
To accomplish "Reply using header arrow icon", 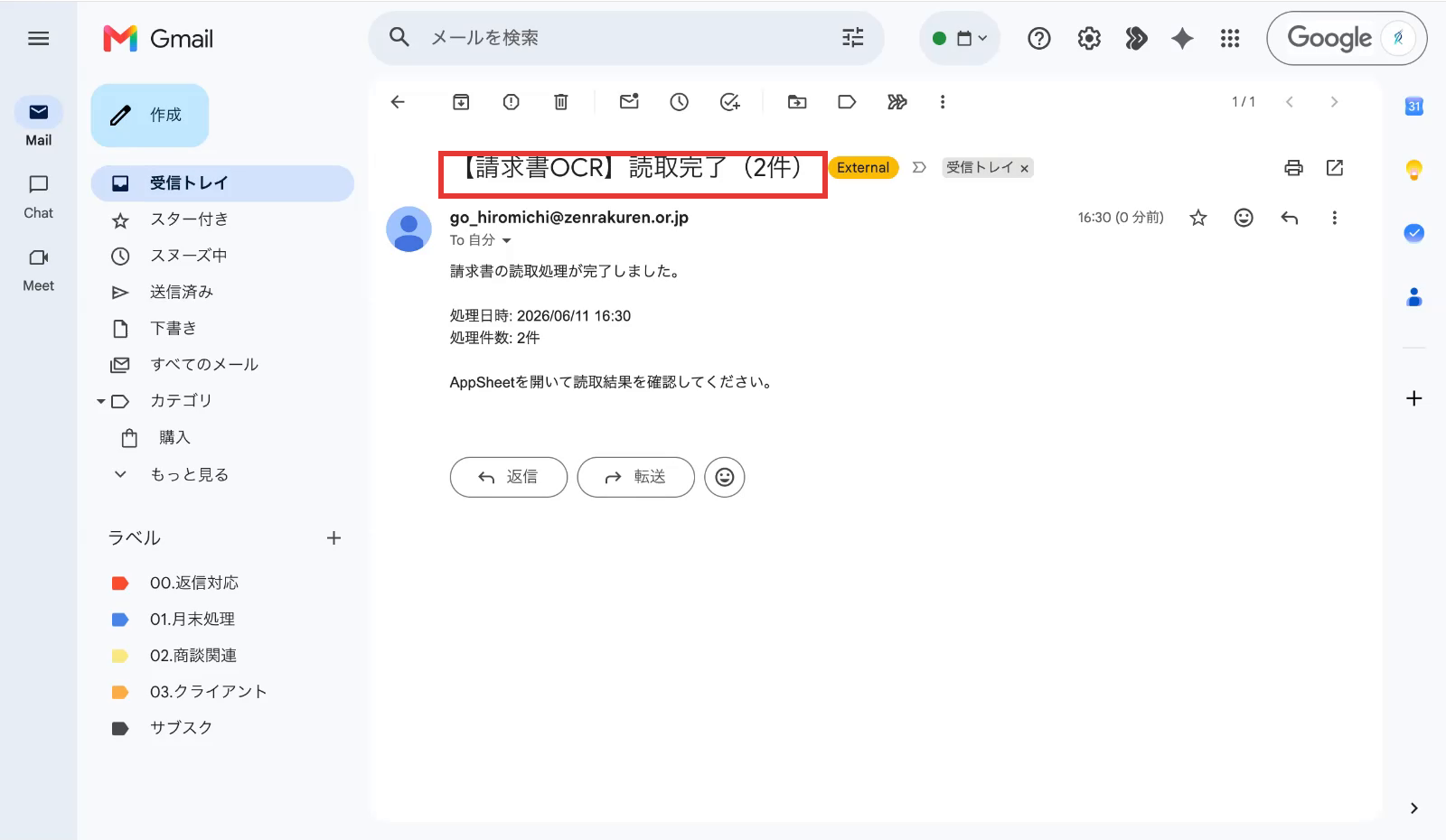I will click(x=1290, y=218).
